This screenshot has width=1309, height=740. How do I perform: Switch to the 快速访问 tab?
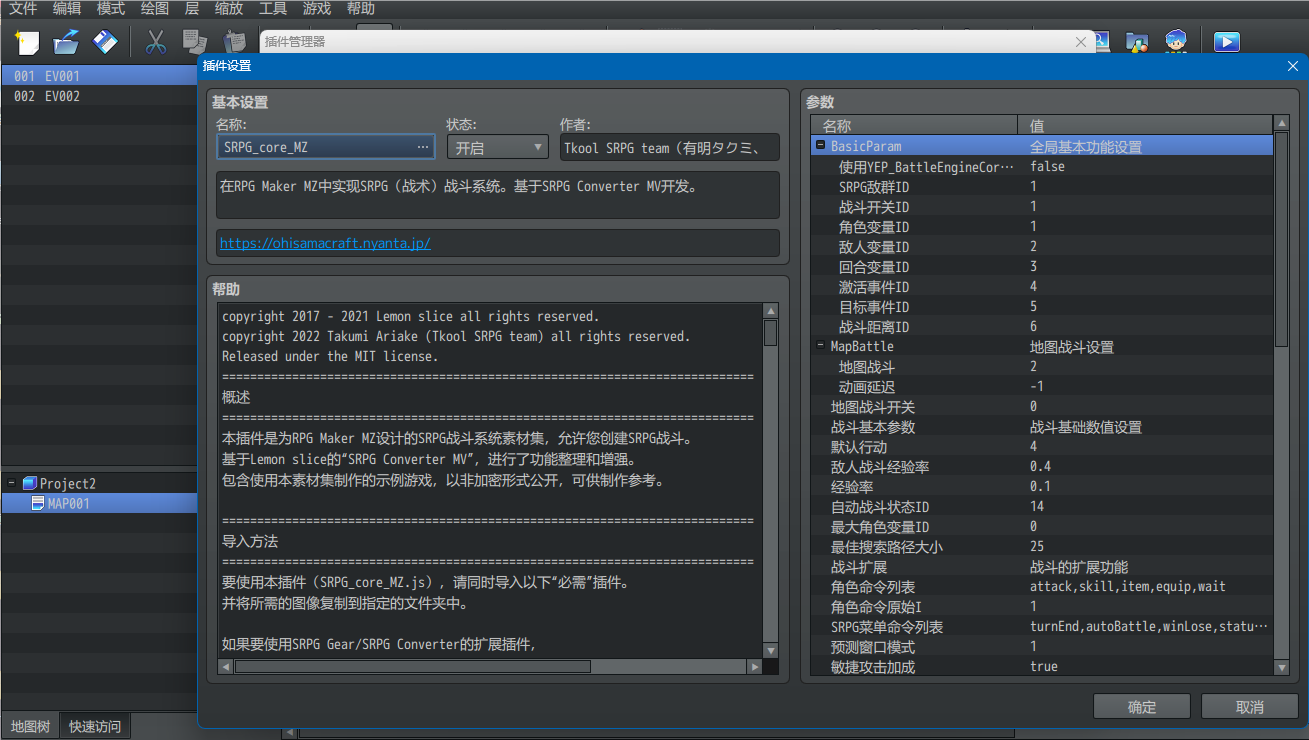[95, 727]
